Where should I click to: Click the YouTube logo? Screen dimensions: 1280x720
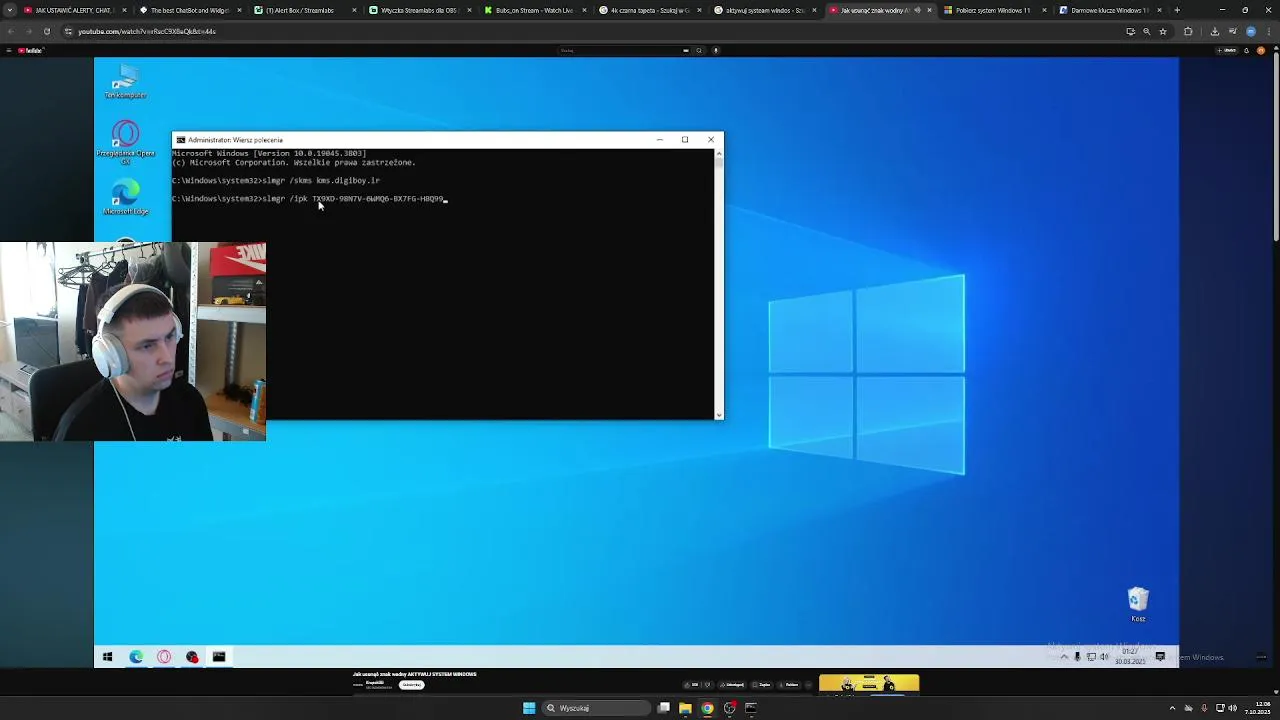tap(31, 50)
